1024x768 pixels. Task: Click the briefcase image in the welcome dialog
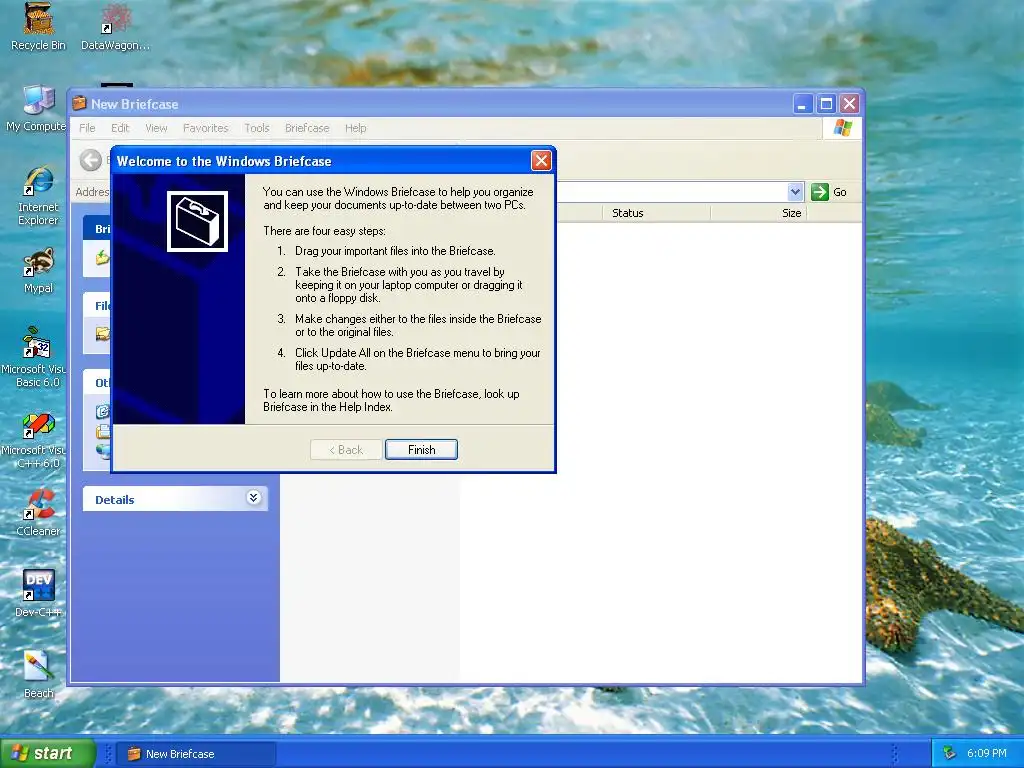[x=197, y=221]
